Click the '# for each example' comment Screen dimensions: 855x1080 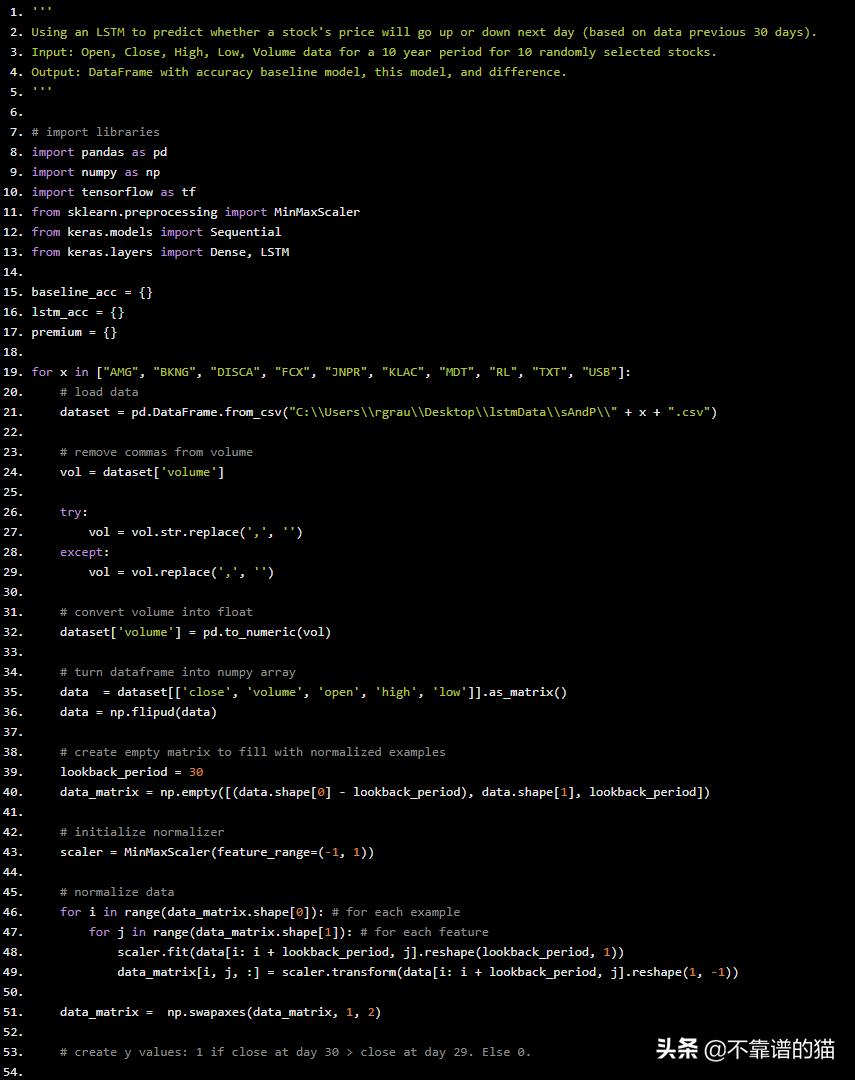[x=395, y=911]
